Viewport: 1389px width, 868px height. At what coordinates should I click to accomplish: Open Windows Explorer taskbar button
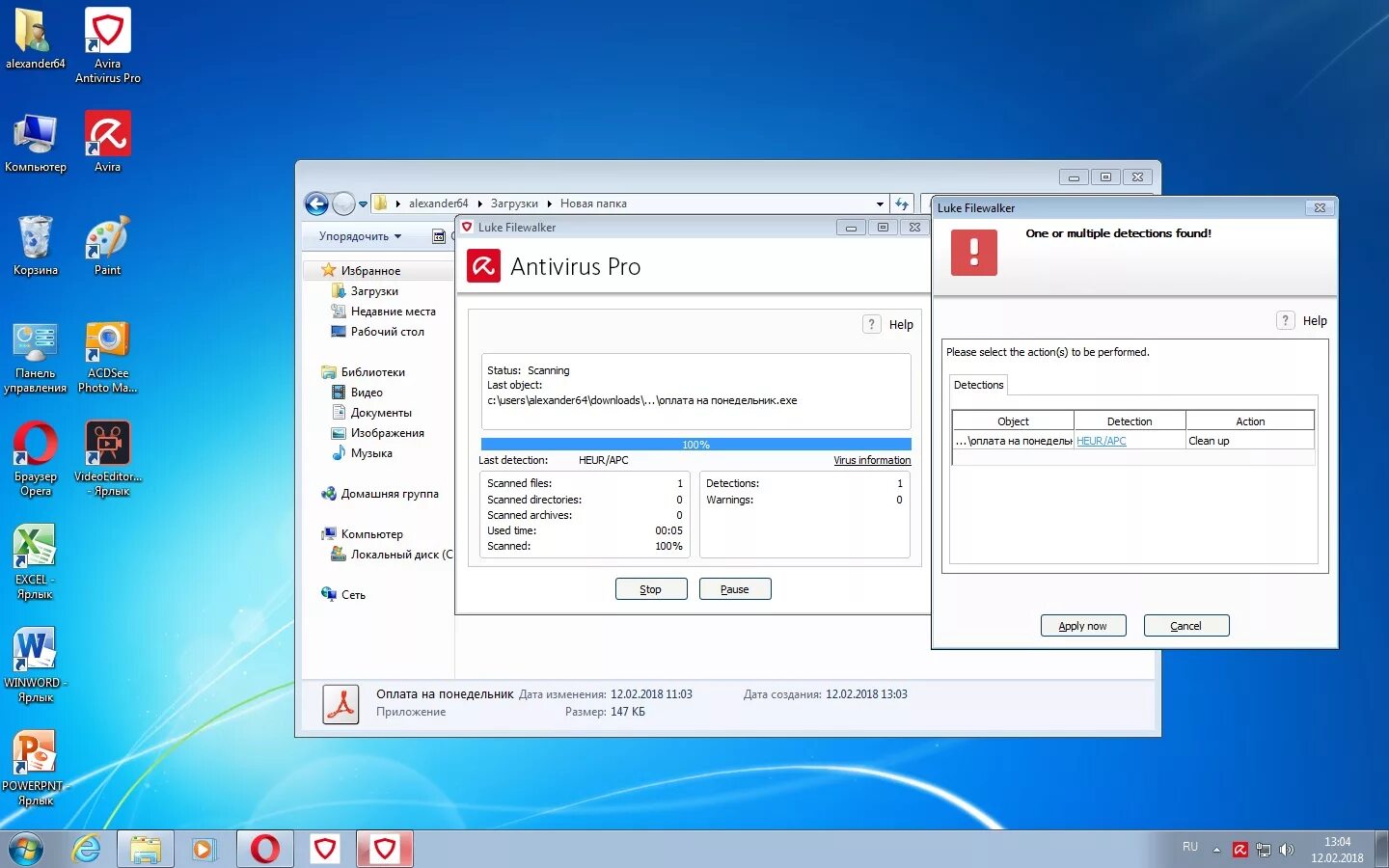pyautogui.click(x=146, y=849)
